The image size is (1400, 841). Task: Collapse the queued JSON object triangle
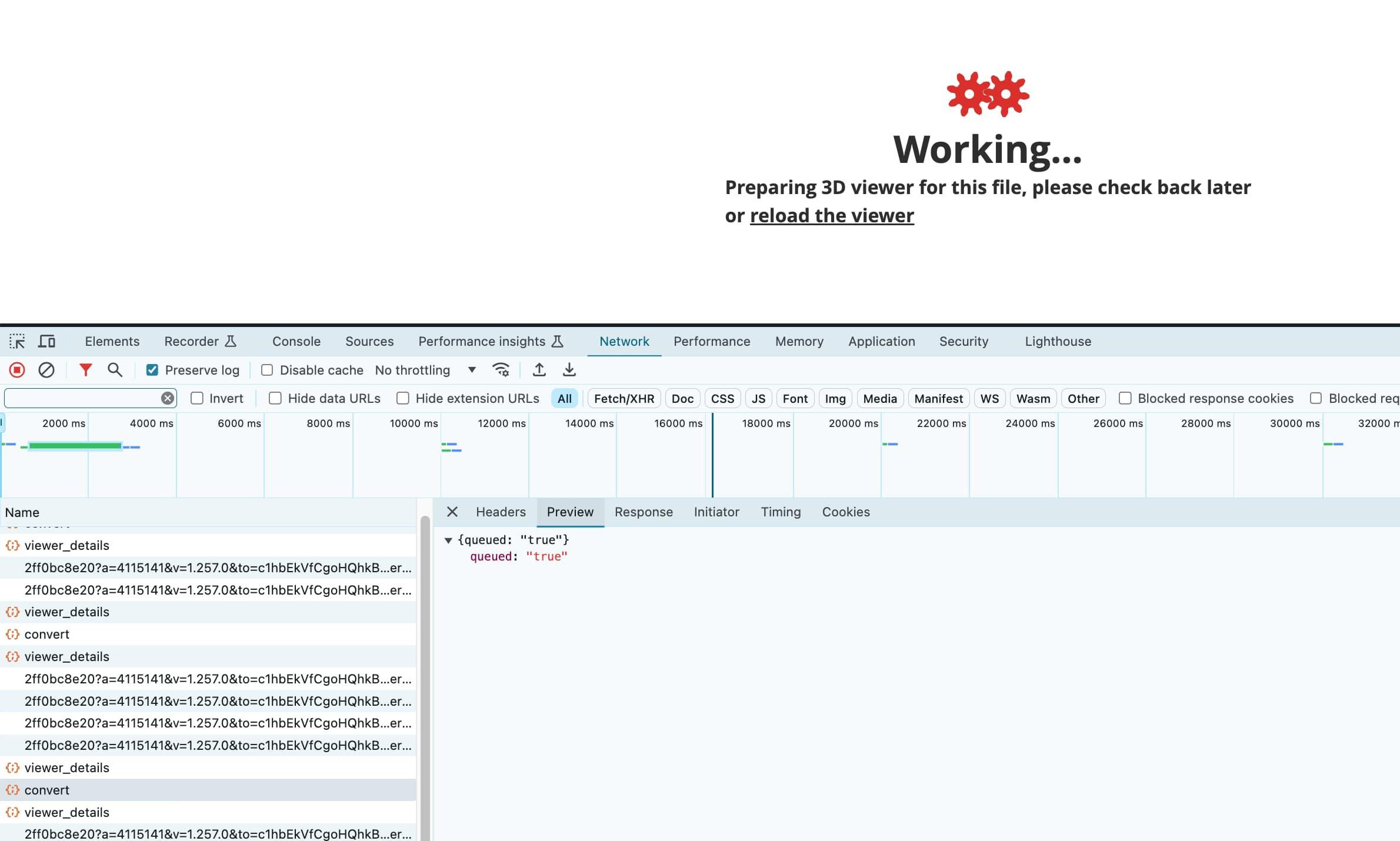coord(448,540)
